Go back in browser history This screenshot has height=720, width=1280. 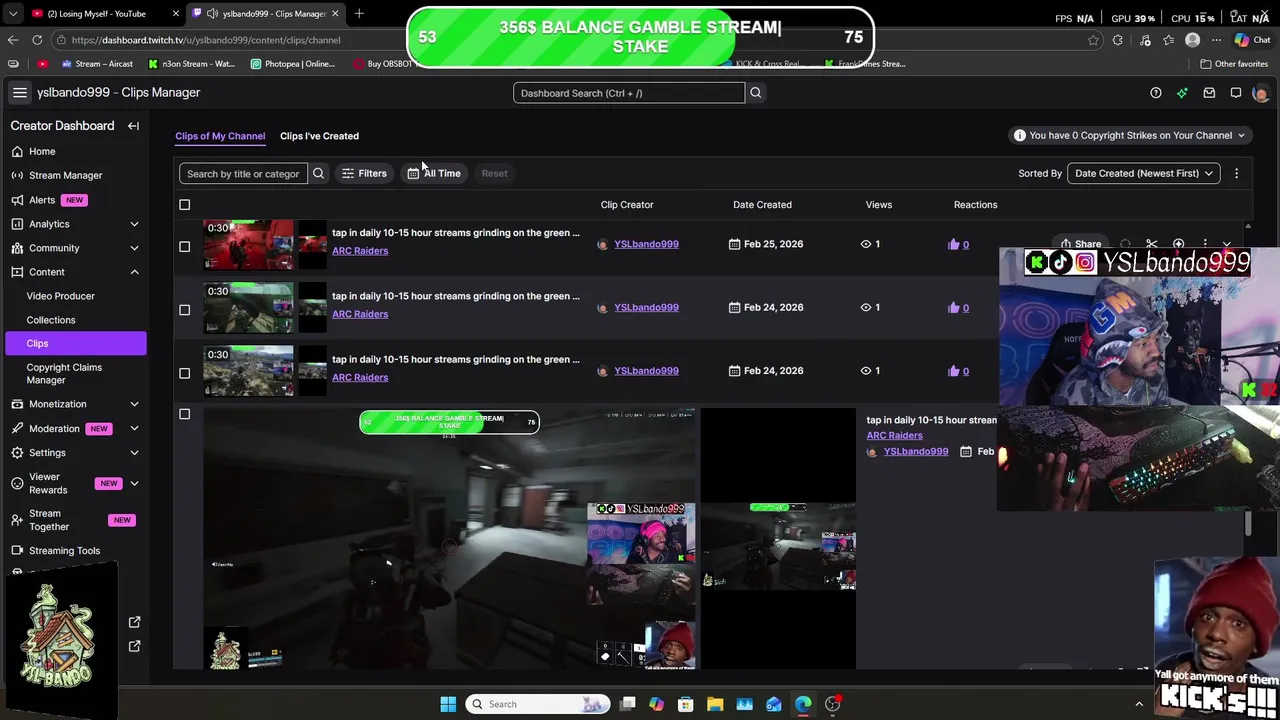[13, 40]
